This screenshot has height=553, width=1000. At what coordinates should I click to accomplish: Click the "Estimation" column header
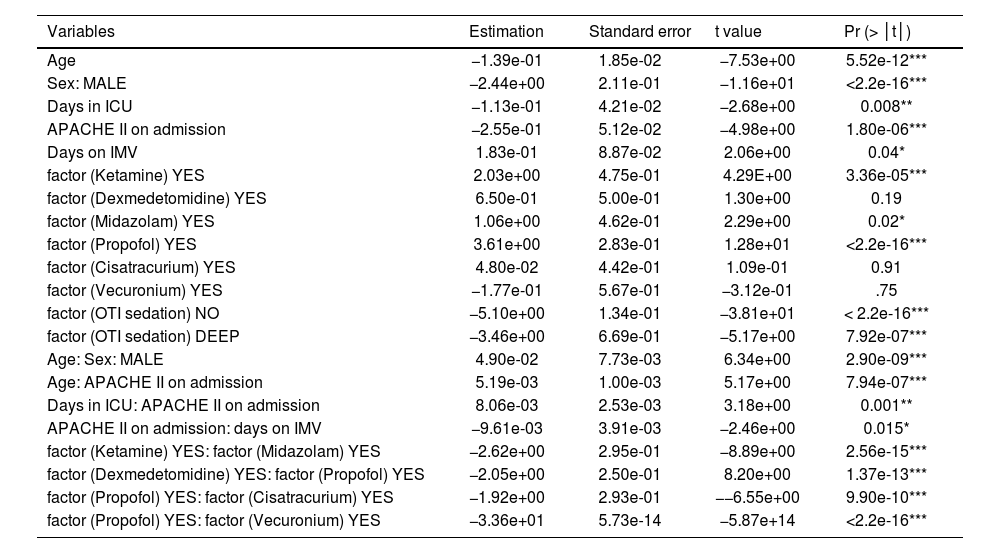point(506,31)
